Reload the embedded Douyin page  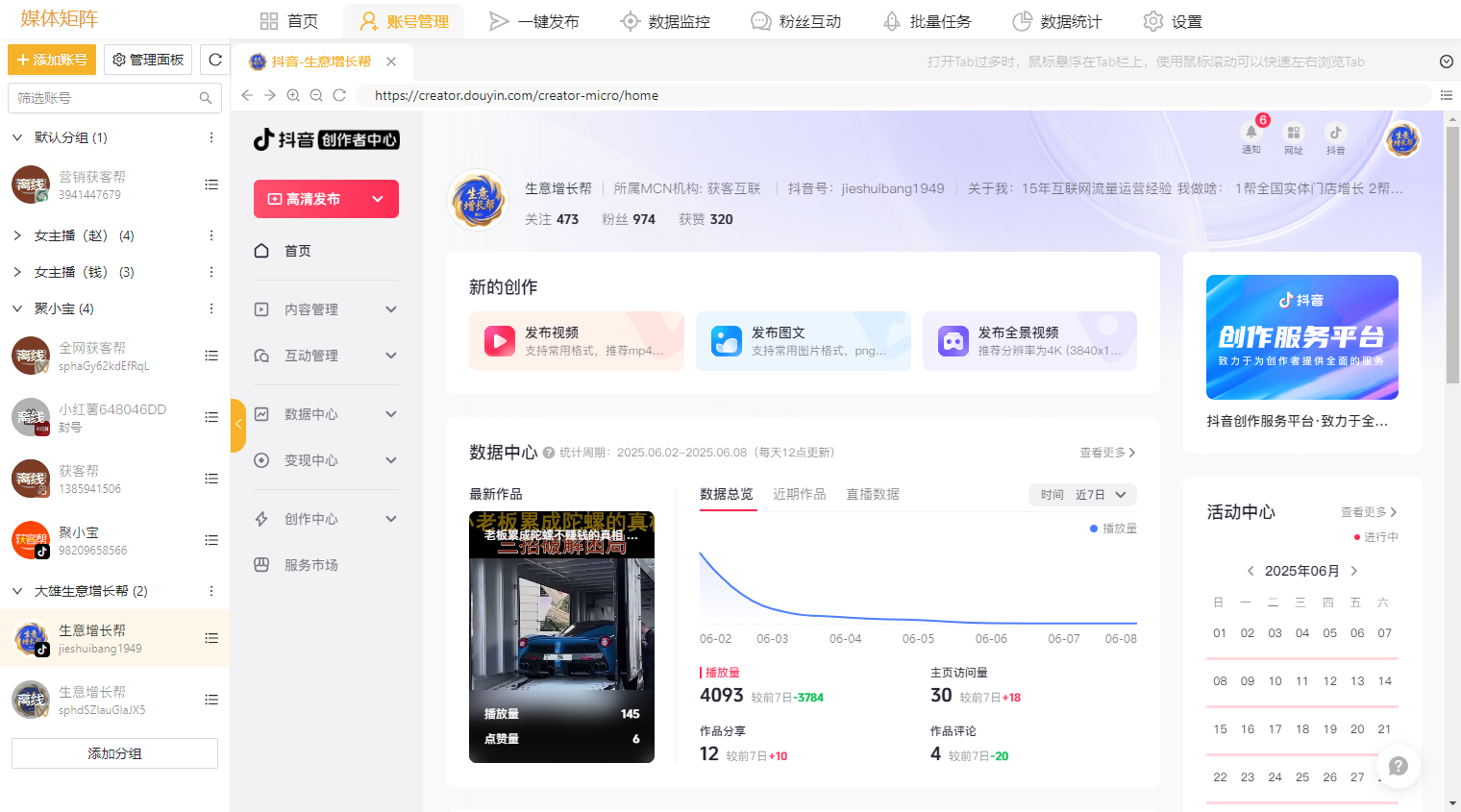click(x=339, y=95)
